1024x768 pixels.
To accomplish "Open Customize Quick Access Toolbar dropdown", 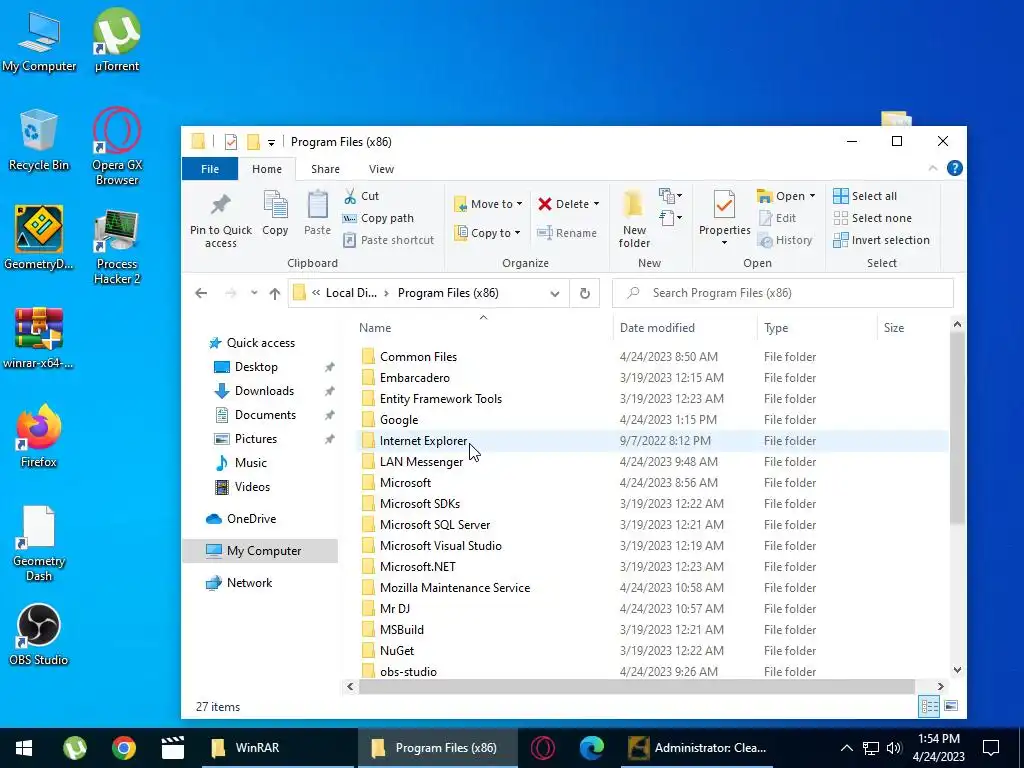I will (x=271, y=142).
